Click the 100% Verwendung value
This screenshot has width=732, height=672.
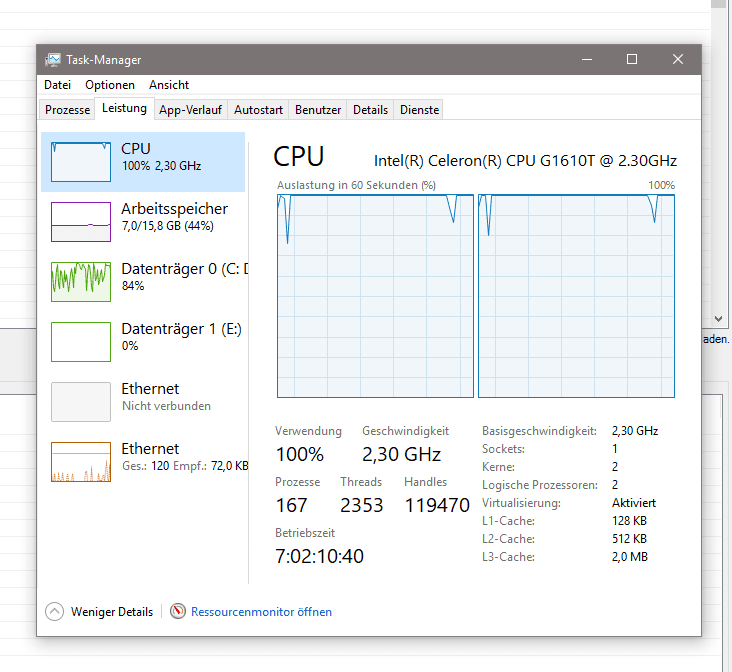[300, 454]
